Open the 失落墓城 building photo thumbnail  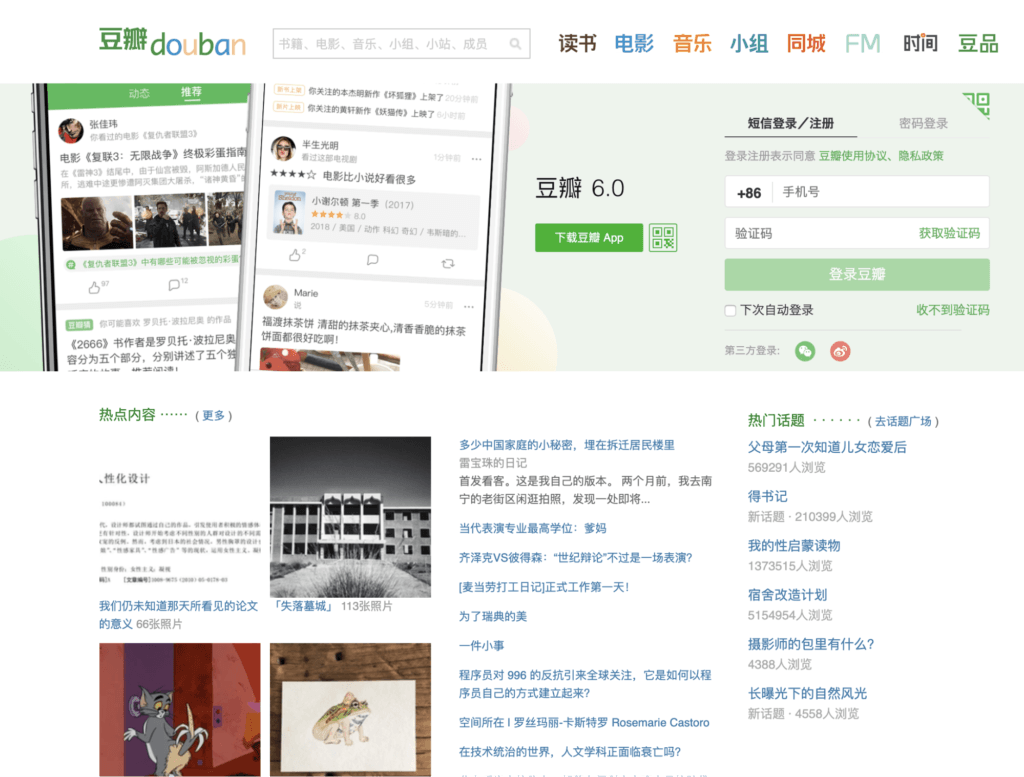[350, 517]
